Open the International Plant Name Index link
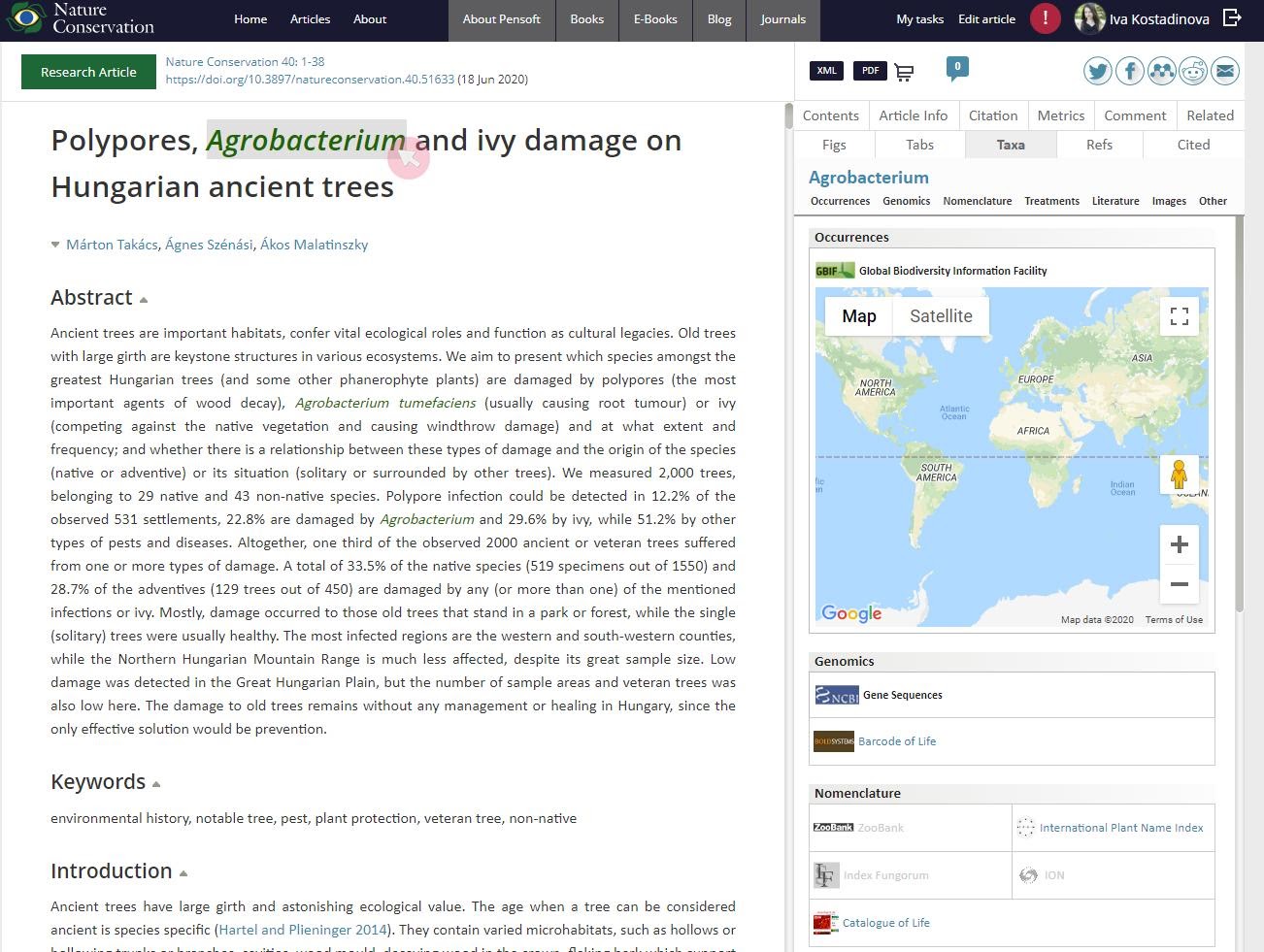The height and width of the screenshot is (952, 1264). 1120,828
